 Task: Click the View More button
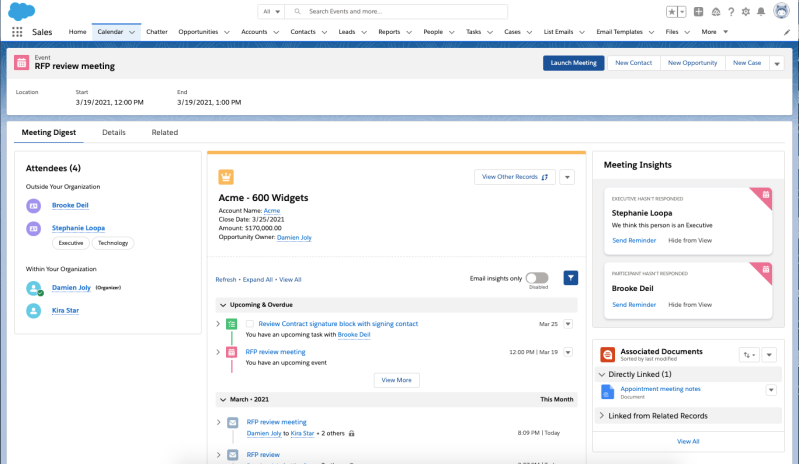[396, 380]
